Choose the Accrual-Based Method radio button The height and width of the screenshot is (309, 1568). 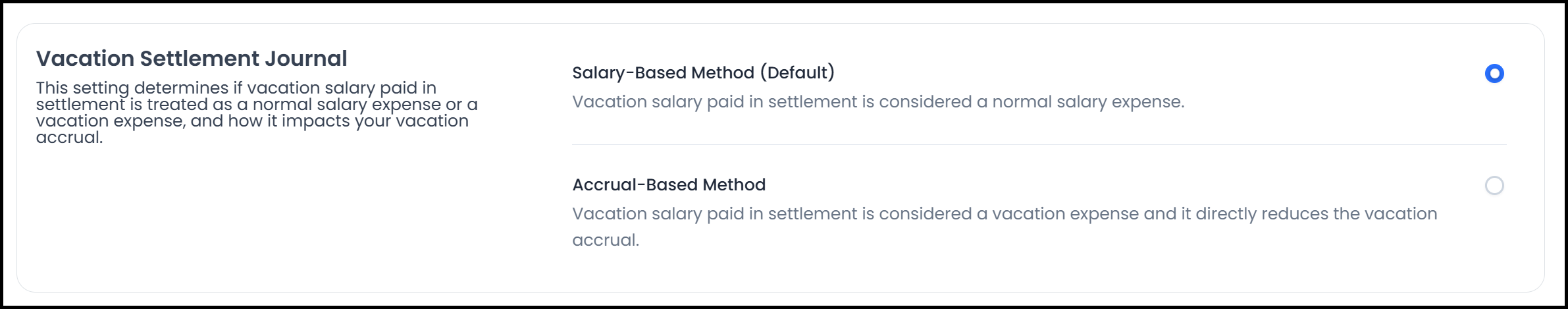tap(1494, 185)
